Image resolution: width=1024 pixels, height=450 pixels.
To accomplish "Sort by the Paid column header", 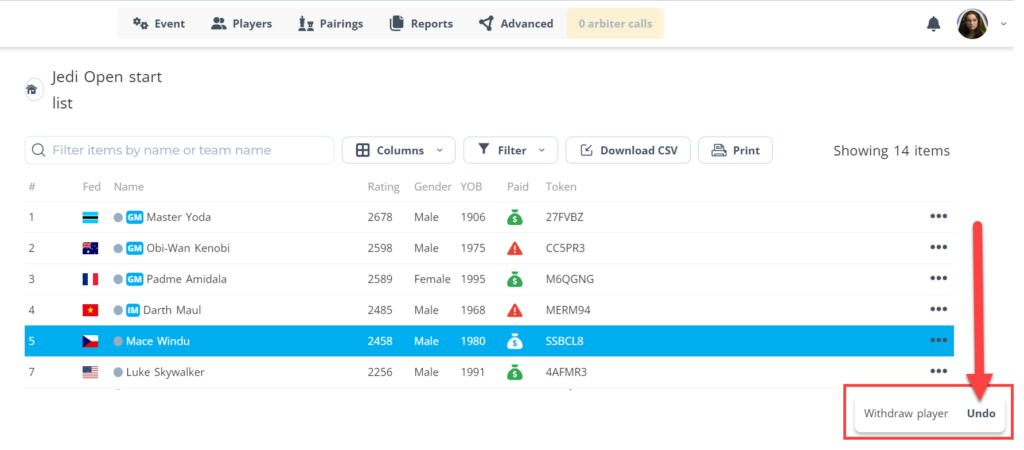I will coord(518,187).
